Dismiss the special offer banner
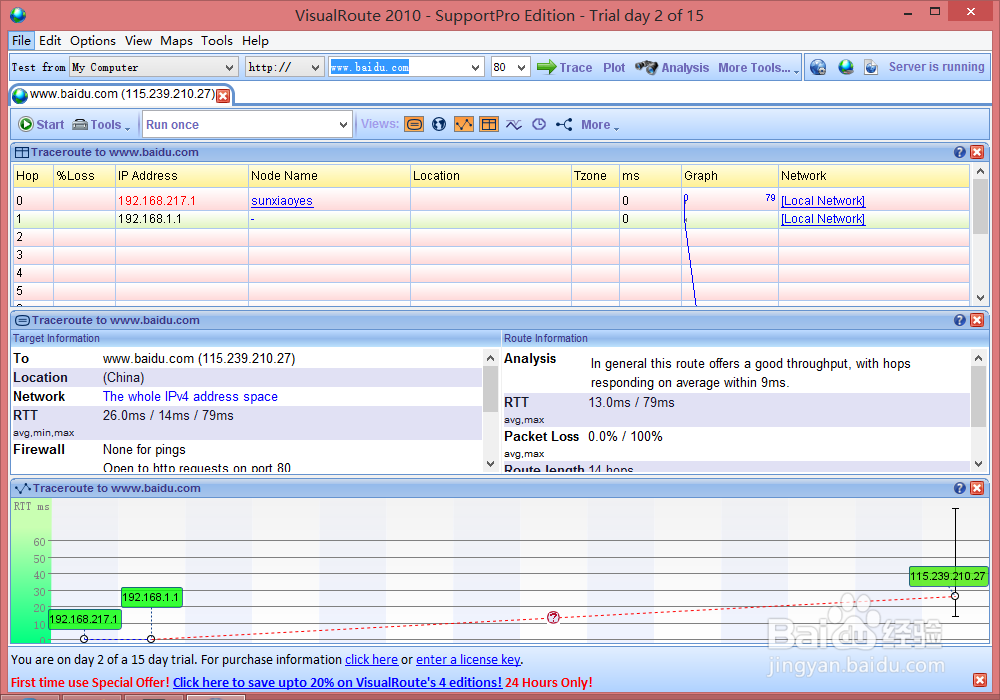 click(x=980, y=680)
